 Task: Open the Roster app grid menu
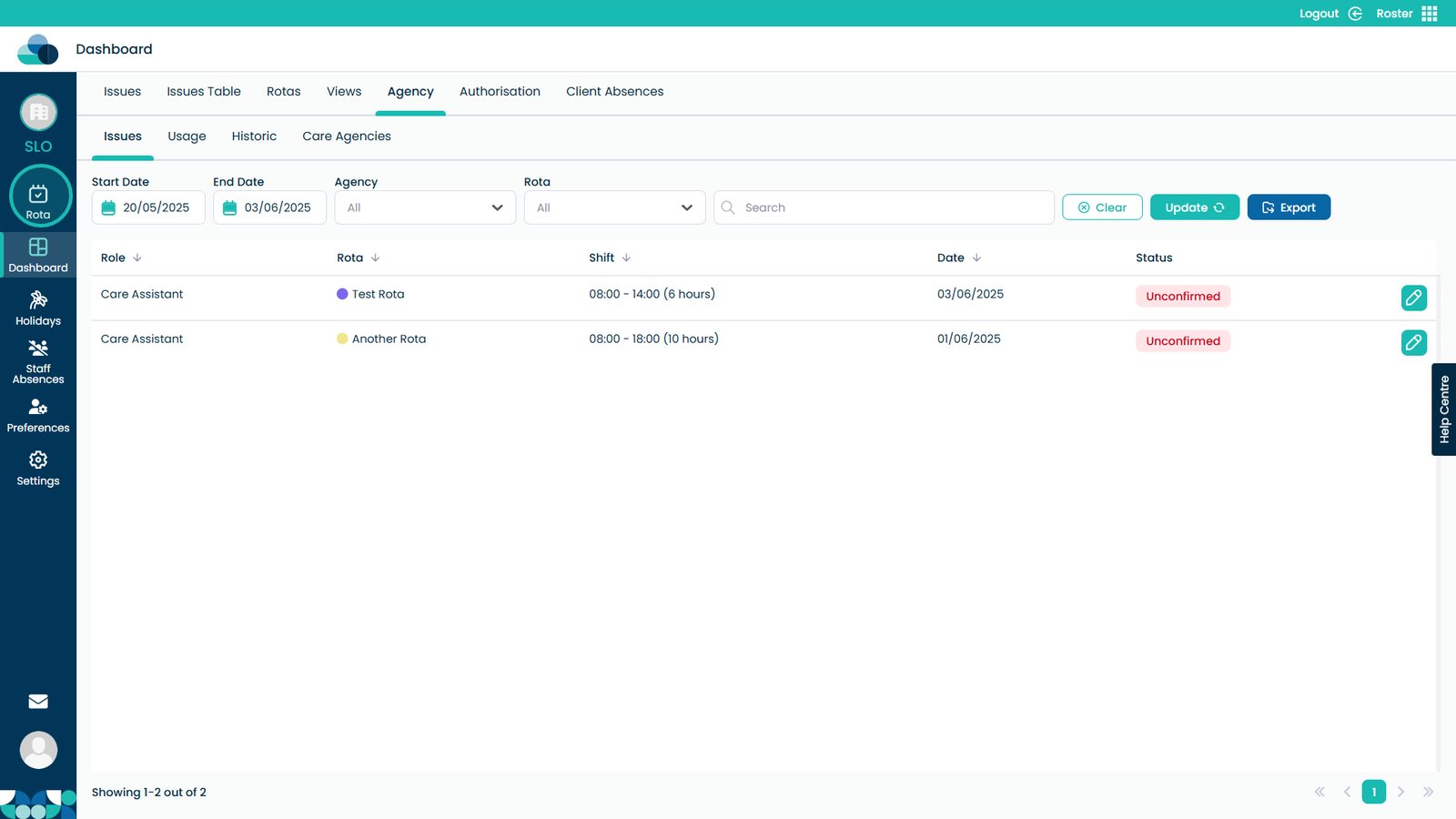pos(1429,14)
